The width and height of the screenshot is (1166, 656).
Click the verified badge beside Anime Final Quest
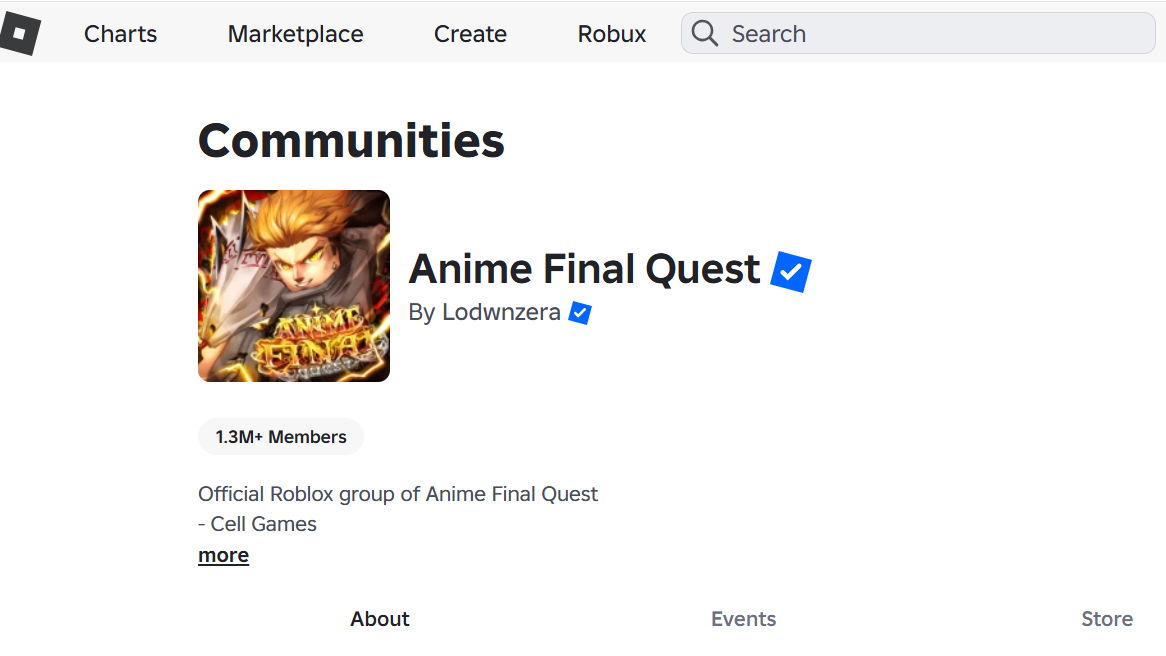coord(791,271)
